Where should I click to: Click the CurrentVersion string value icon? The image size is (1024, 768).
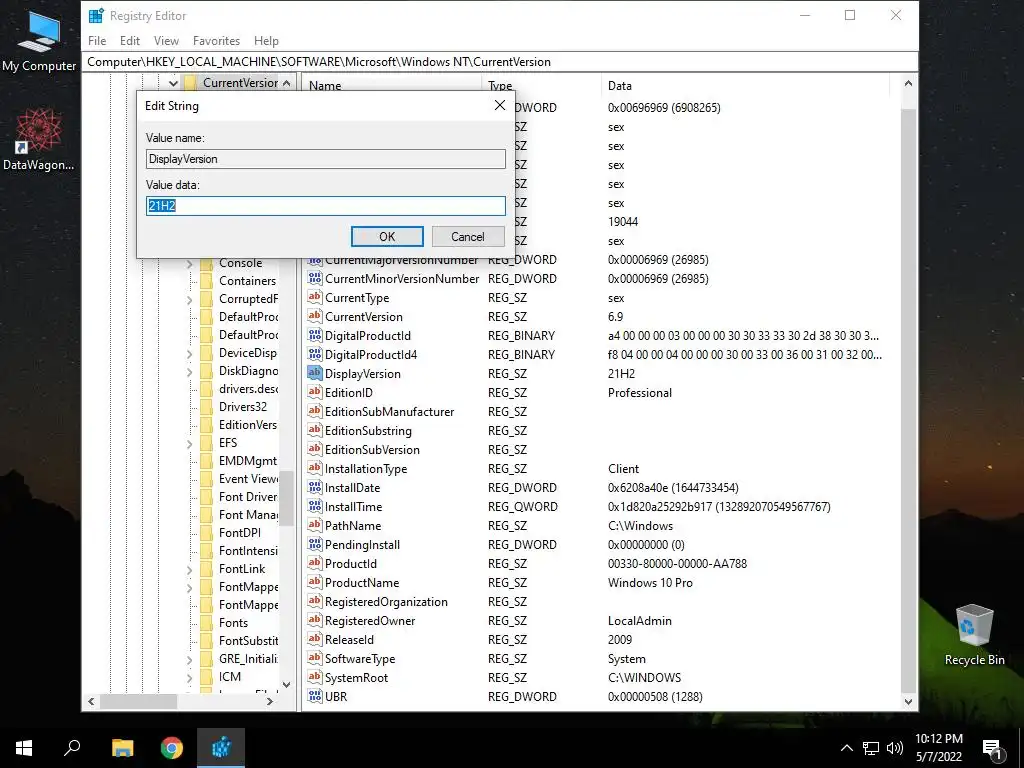tap(315, 316)
